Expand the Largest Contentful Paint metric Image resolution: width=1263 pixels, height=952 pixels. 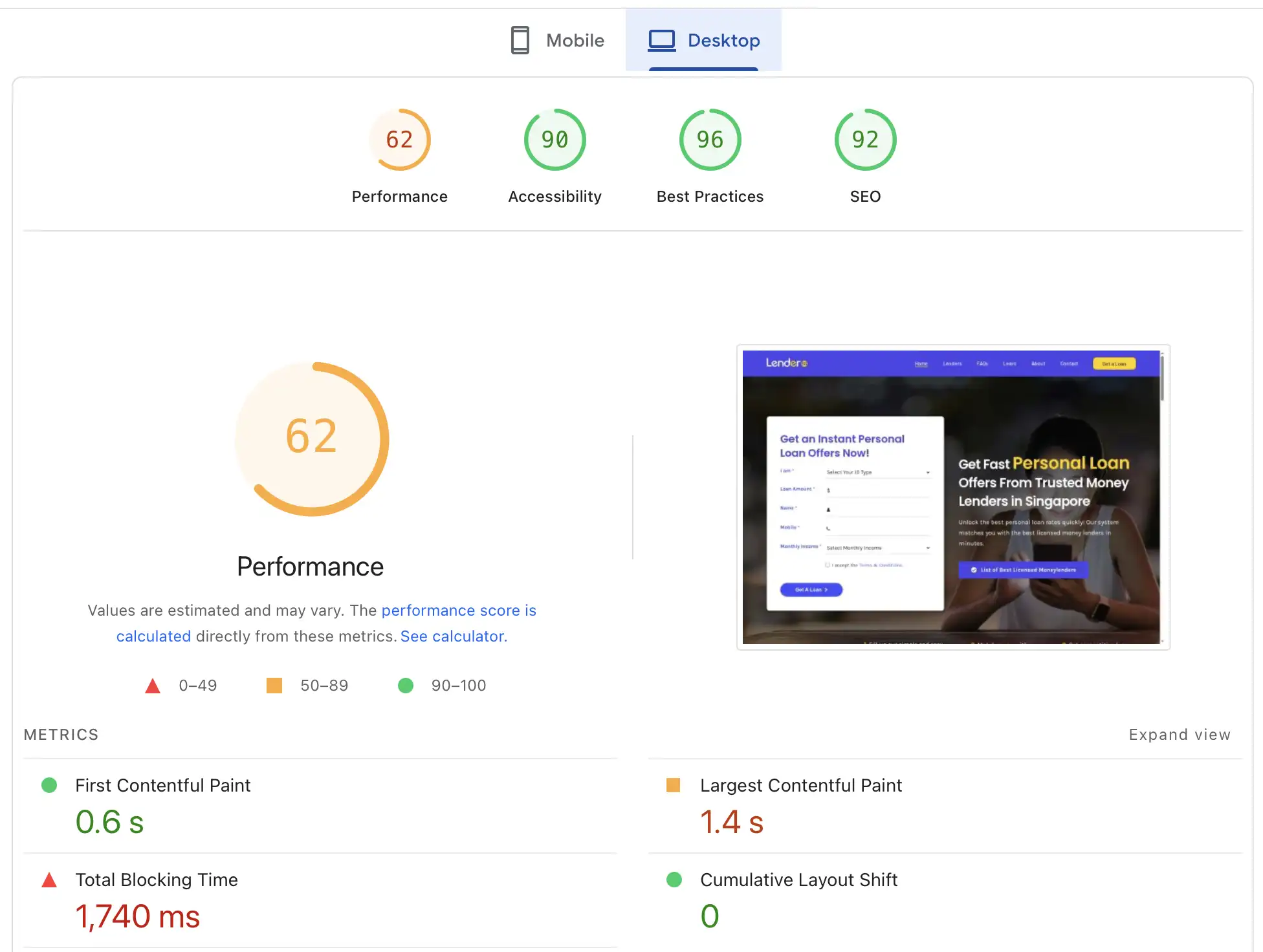(800, 785)
